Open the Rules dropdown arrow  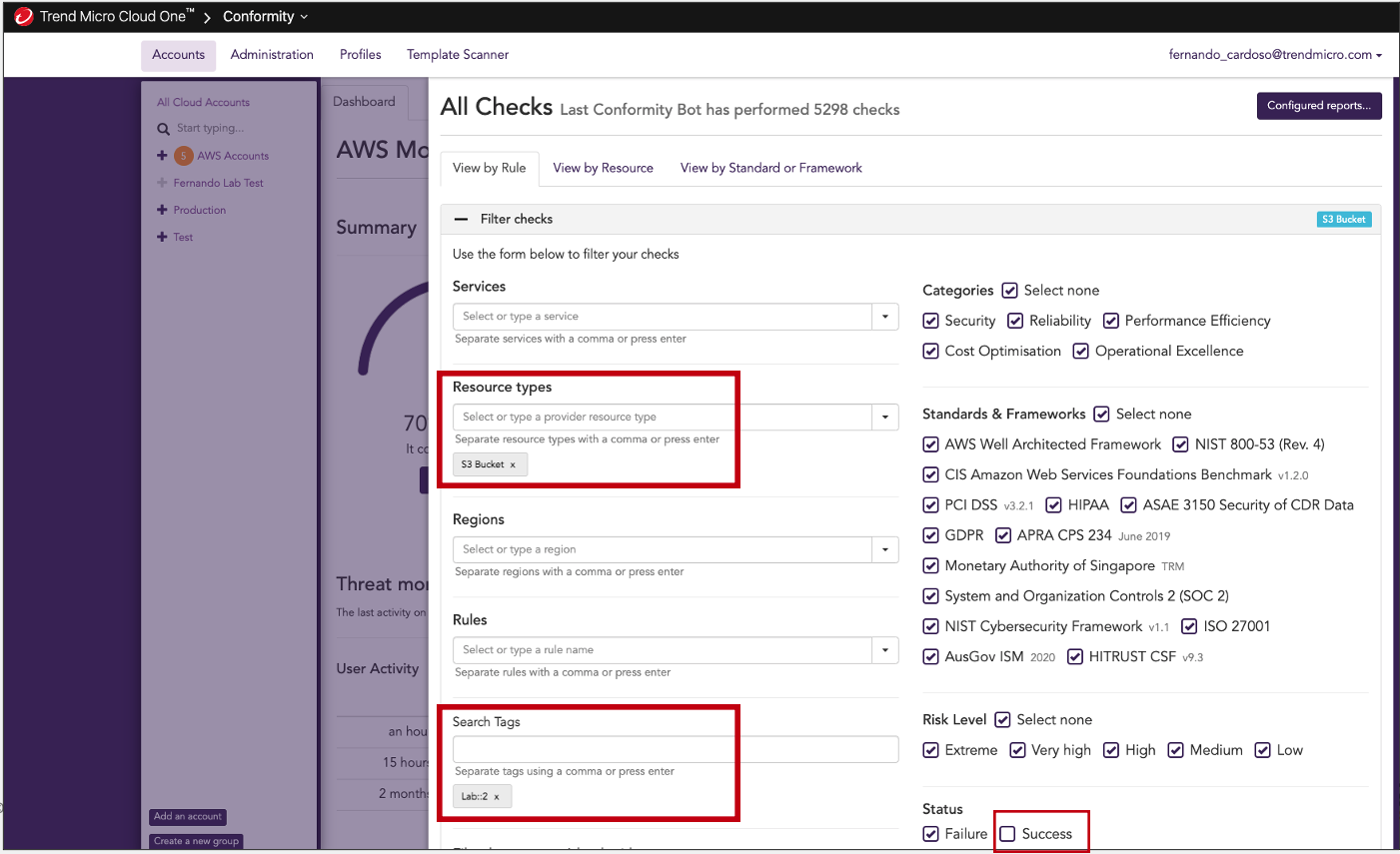click(x=885, y=650)
